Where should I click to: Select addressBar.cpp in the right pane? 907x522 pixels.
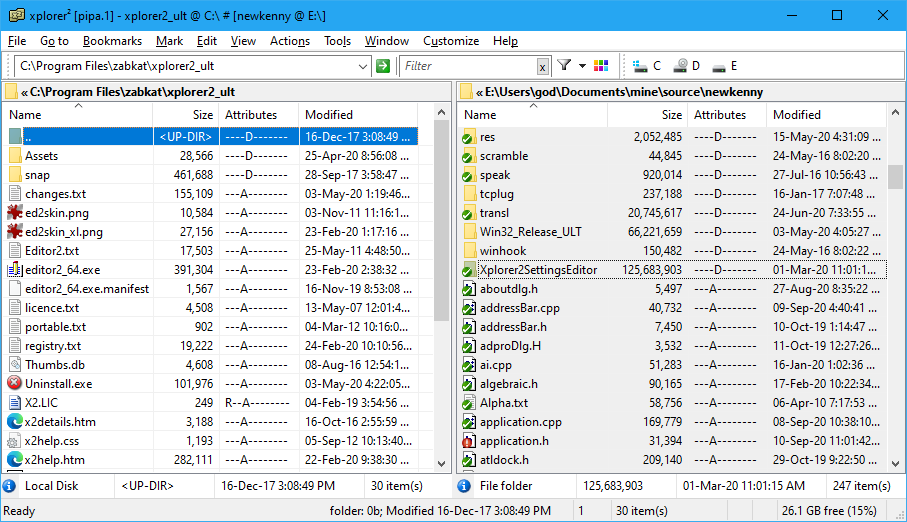pos(520,308)
